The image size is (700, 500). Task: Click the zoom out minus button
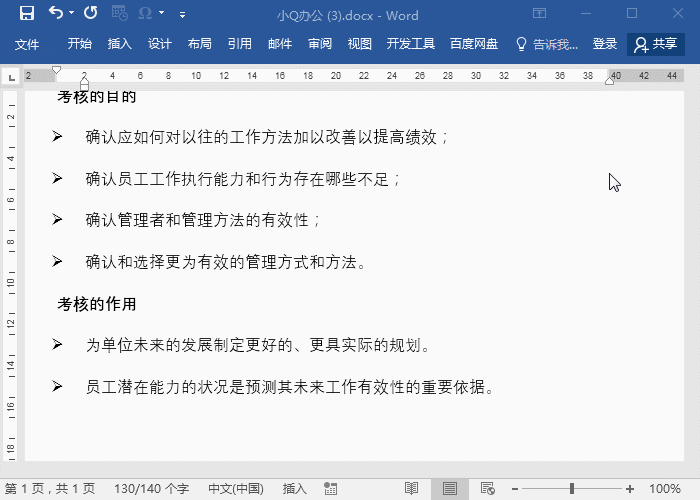(515, 489)
